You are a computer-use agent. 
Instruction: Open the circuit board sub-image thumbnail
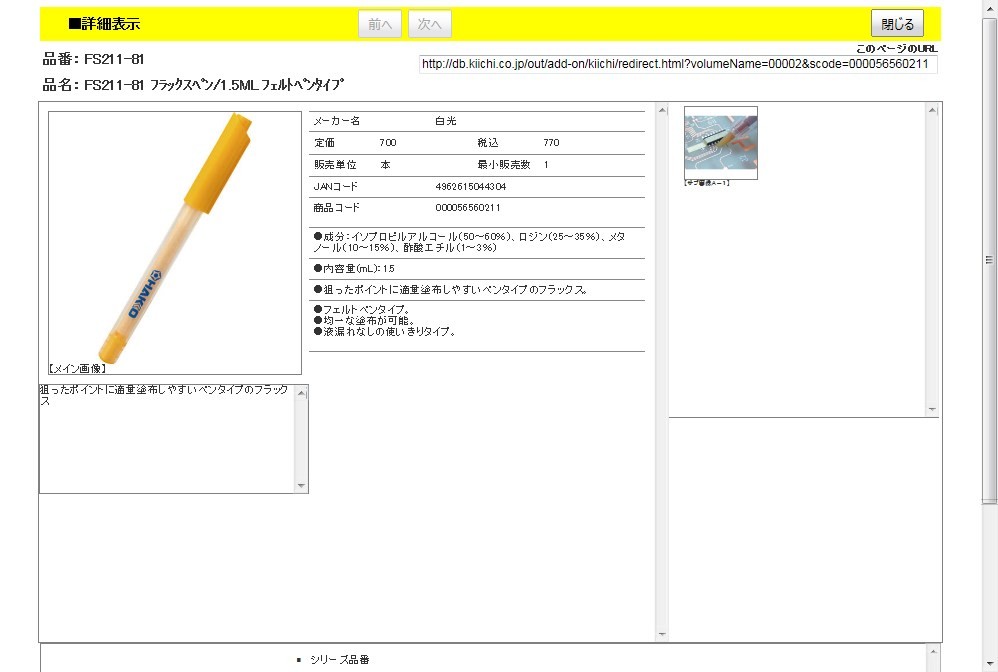[720, 143]
